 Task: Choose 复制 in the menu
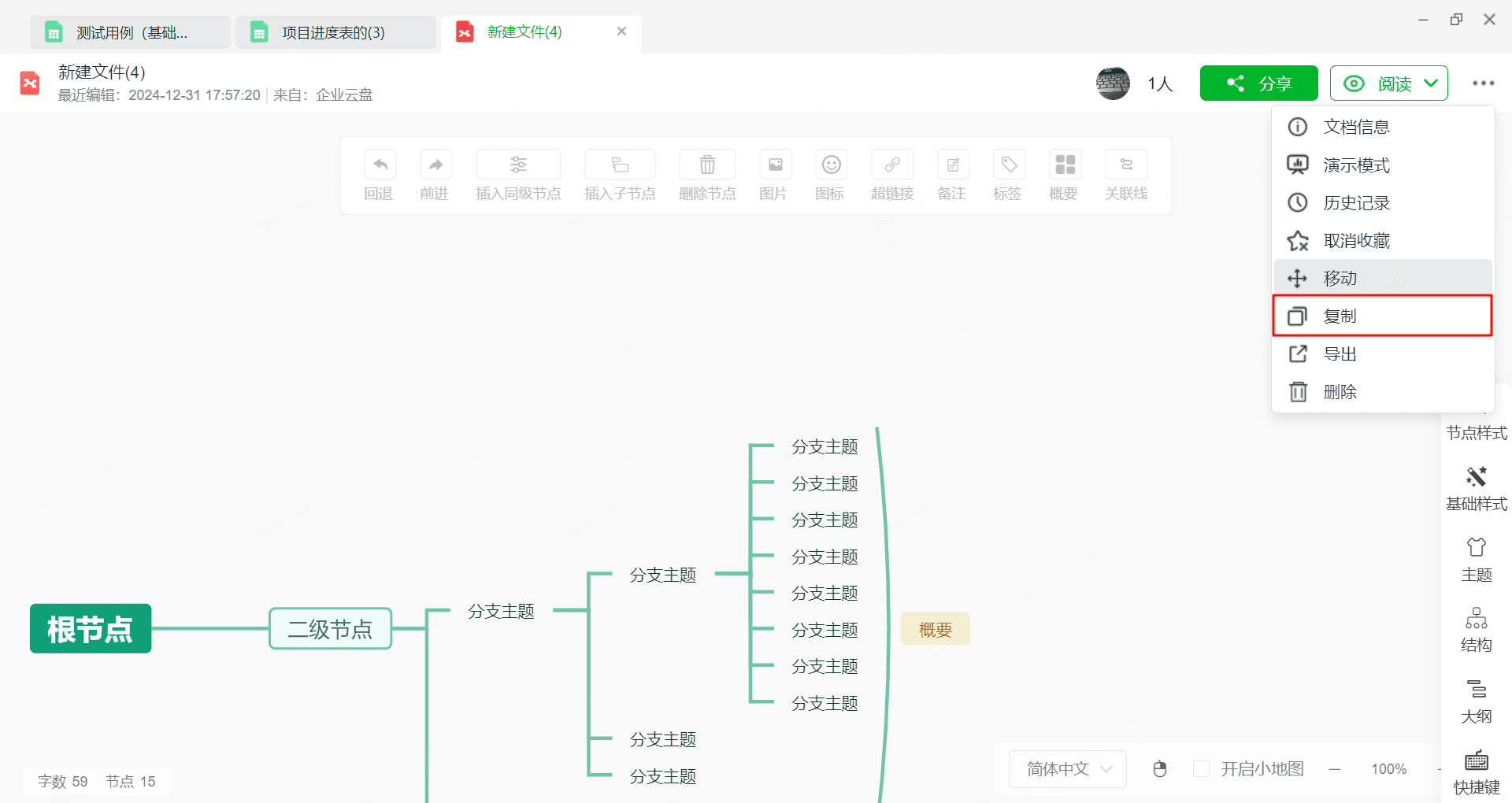(x=1383, y=316)
